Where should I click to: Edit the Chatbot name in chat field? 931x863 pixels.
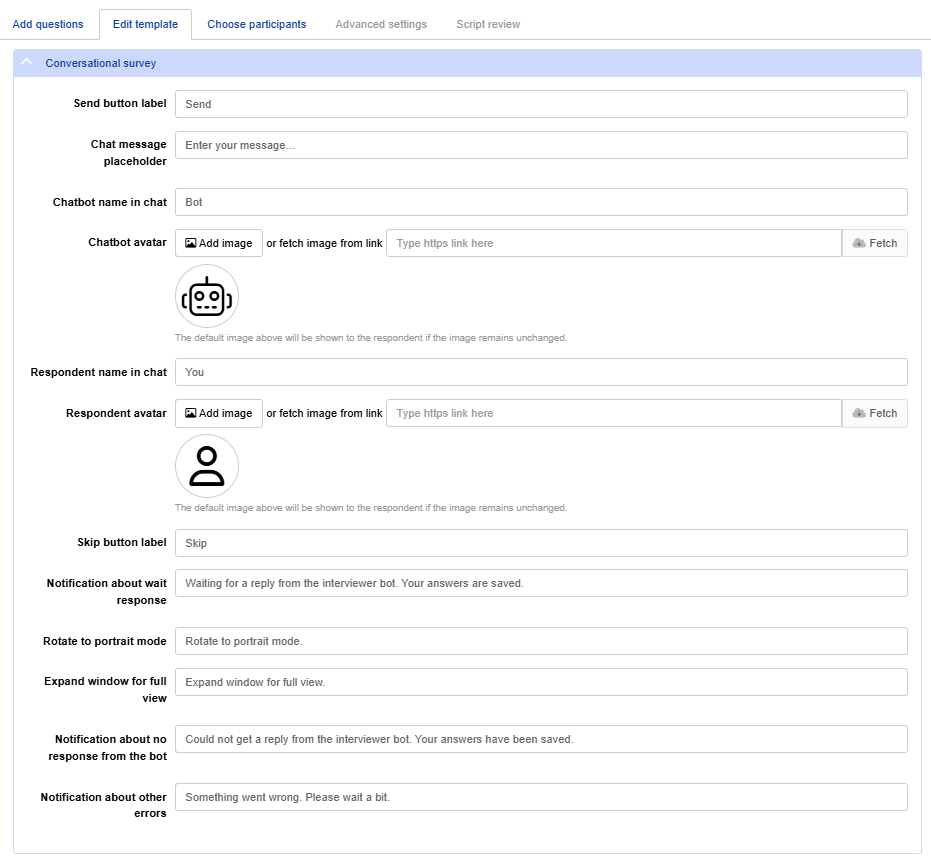tap(540, 201)
